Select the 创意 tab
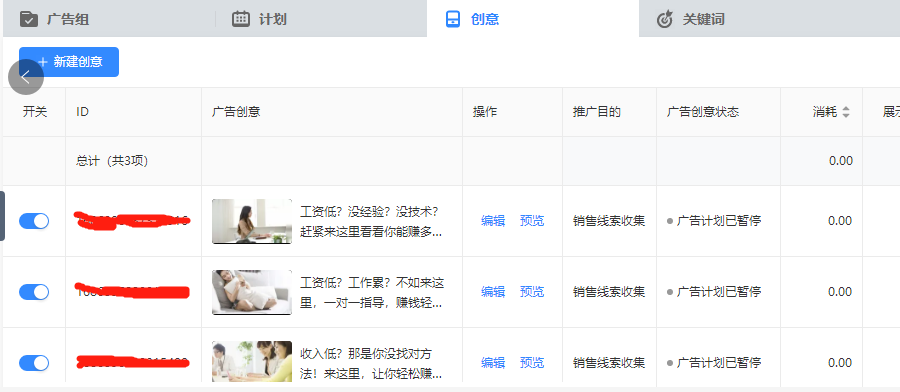The width and height of the screenshot is (900, 392). [533, 19]
